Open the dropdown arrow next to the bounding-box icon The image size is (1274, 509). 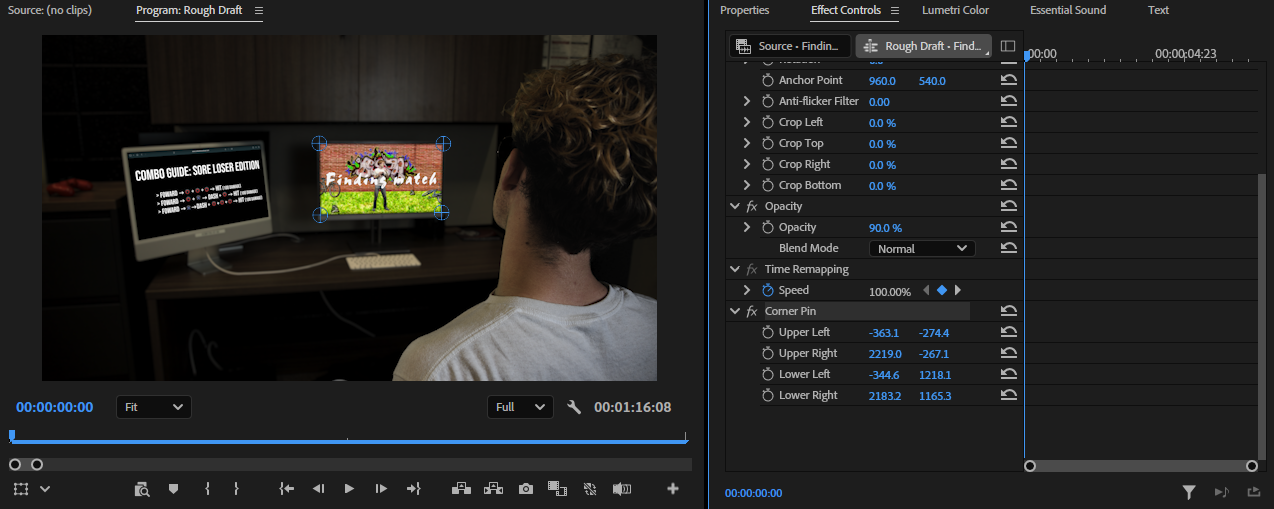pyautogui.click(x=45, y=489)
